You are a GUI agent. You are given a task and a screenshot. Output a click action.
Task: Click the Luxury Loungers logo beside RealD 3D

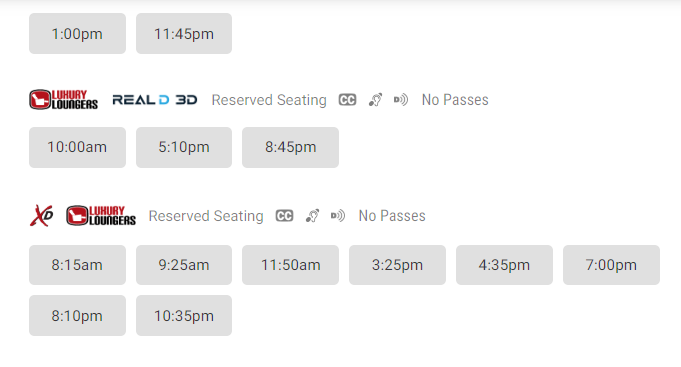point(63,99)
